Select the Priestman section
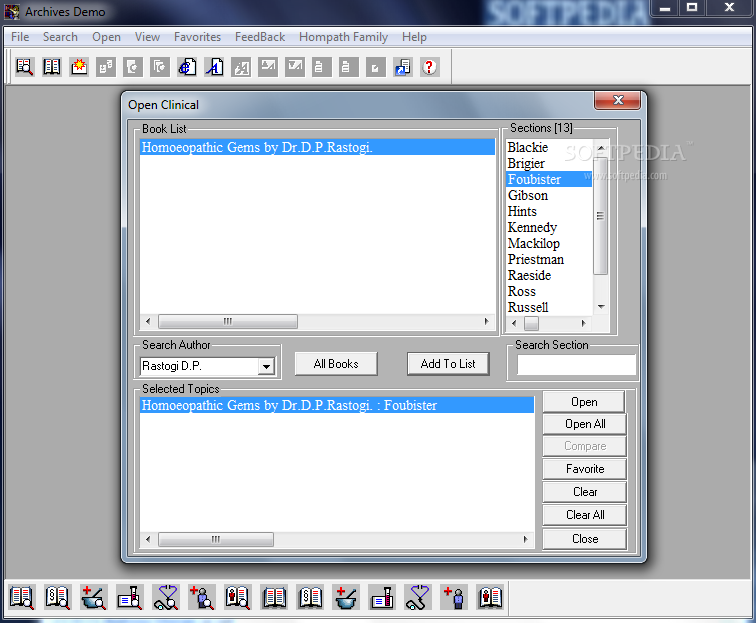The height and width of the screenshot is (623, 756). (549, 259)
